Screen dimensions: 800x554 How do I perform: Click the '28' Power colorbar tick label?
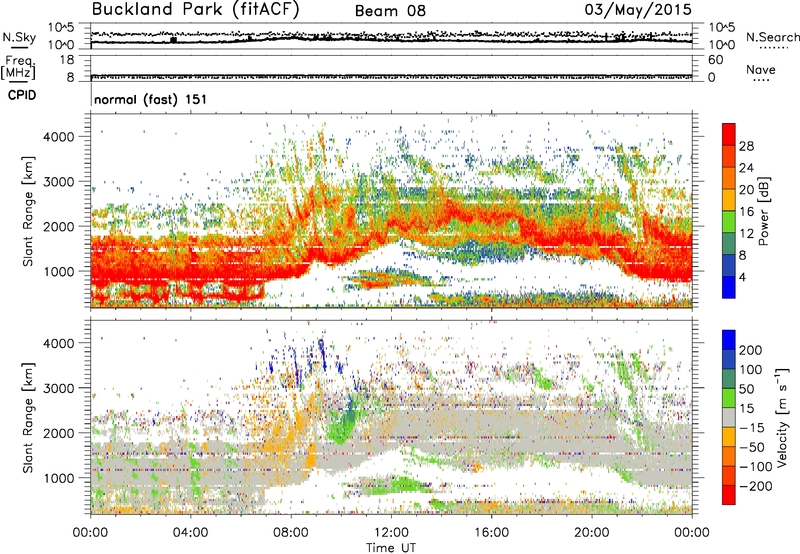click(746, 146)
